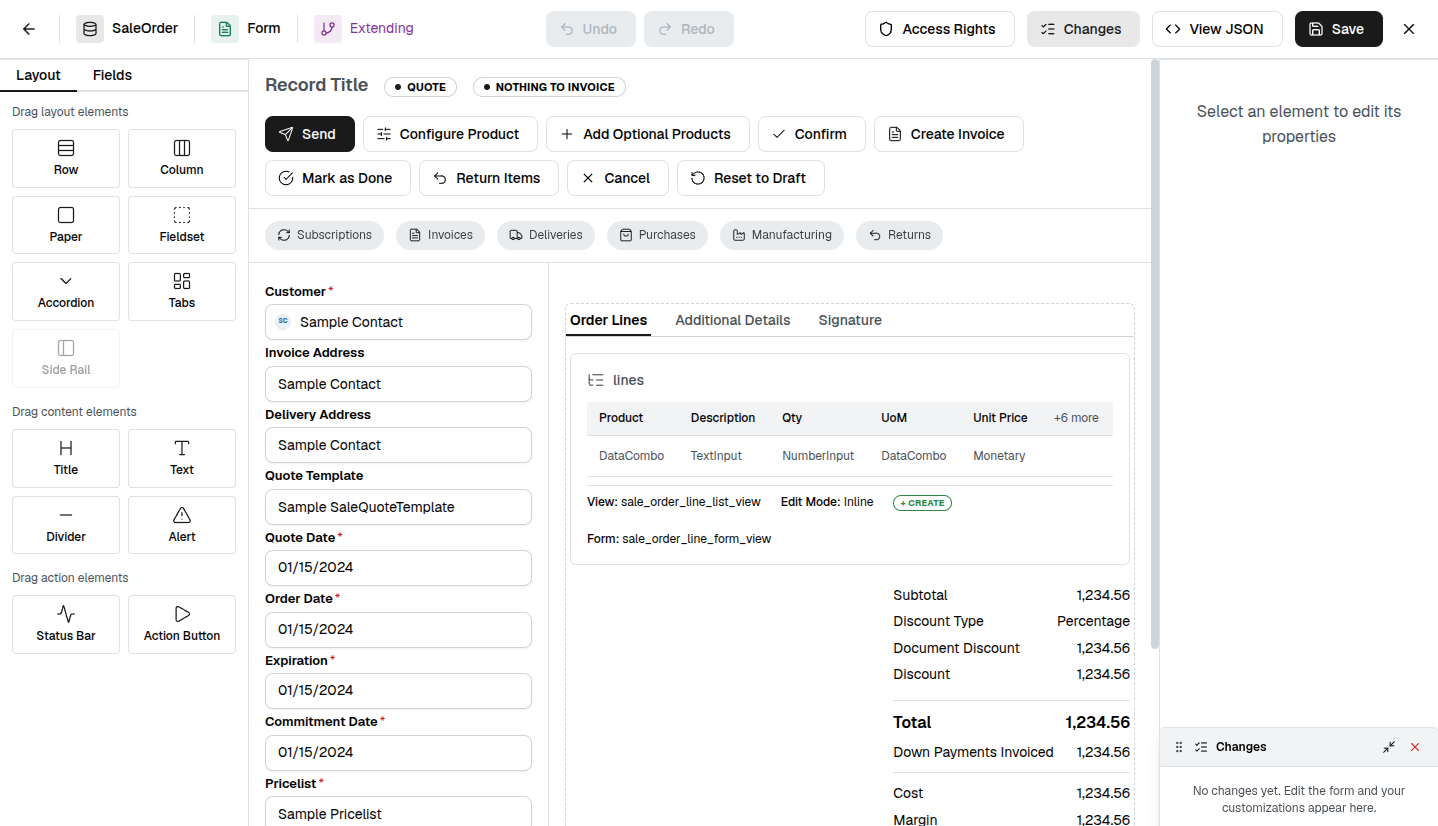Click the QUOTE status badge

[x=420, y=87]
